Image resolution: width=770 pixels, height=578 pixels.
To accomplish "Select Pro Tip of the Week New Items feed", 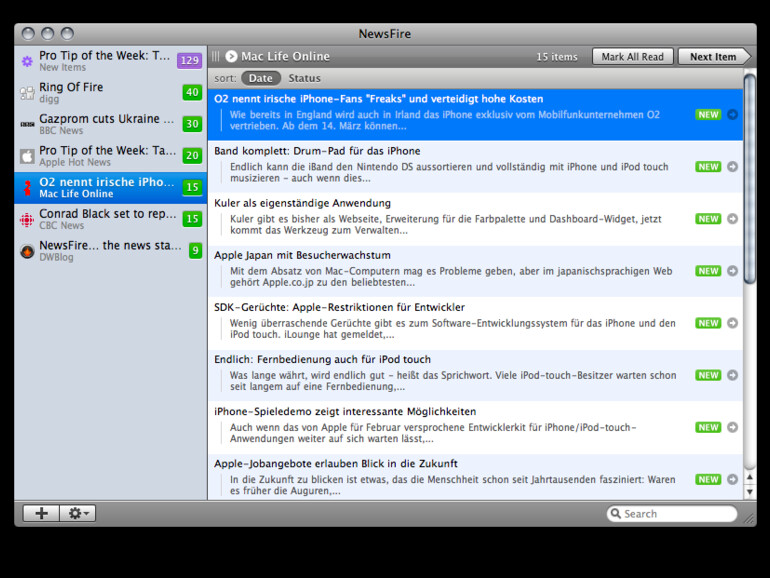I will coord(110,61).
